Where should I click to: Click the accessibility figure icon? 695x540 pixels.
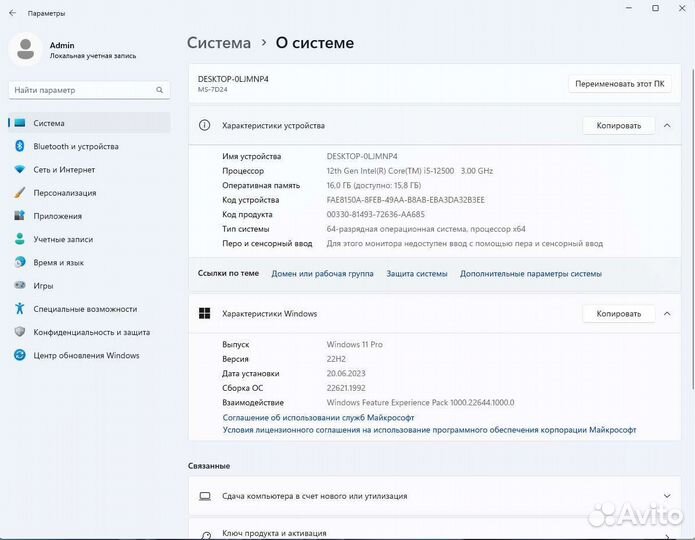[20, 308]
